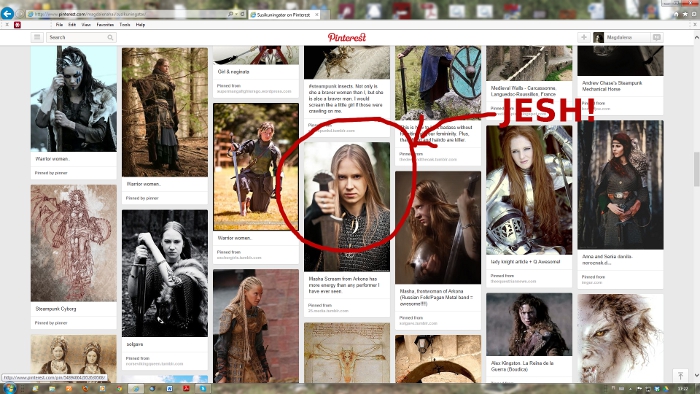Image resolution: width=700 pixels, height=394 pixels.
Task: Open the Pinterest categories hamburger menu
Action: [37, 37]
